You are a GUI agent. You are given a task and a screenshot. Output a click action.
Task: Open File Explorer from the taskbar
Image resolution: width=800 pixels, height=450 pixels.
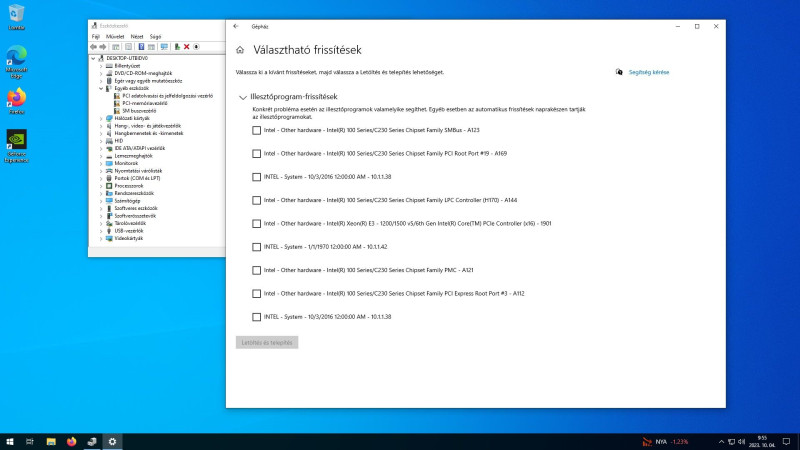tap(51, 442)
